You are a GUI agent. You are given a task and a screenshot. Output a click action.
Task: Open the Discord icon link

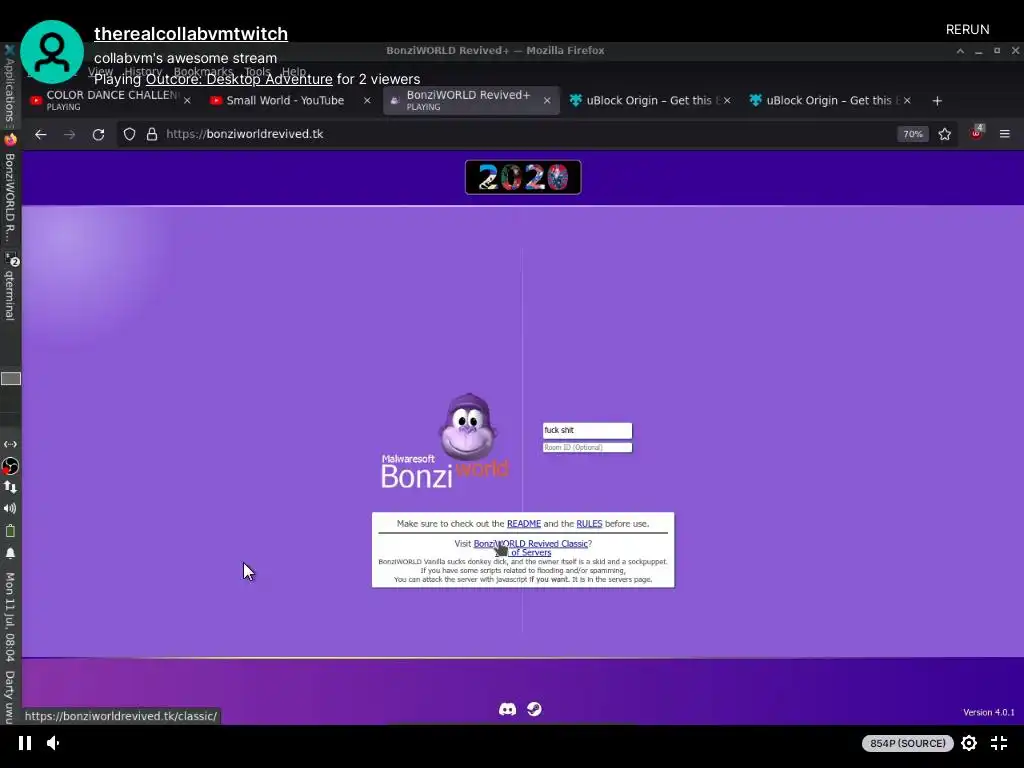click(507, 709)
